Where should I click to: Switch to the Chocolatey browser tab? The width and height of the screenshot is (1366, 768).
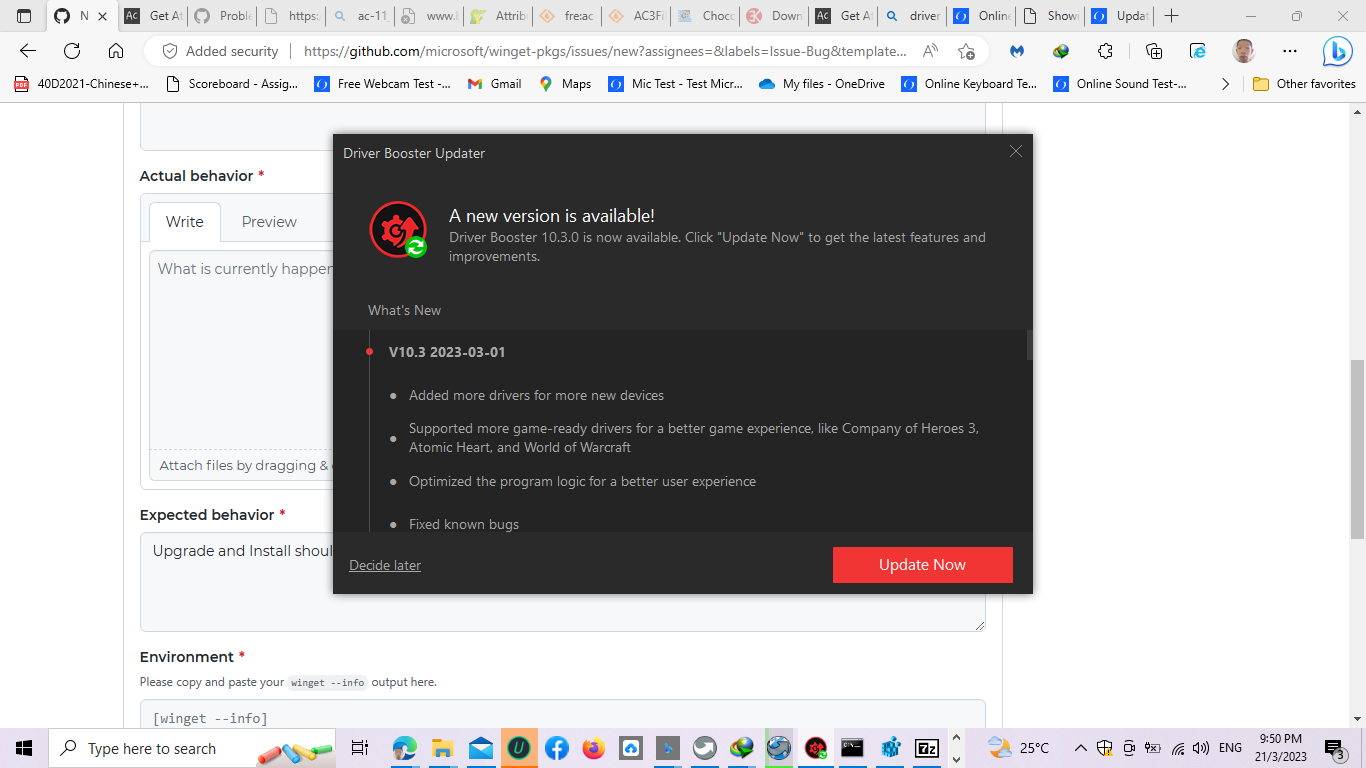[x=706, y=16]
